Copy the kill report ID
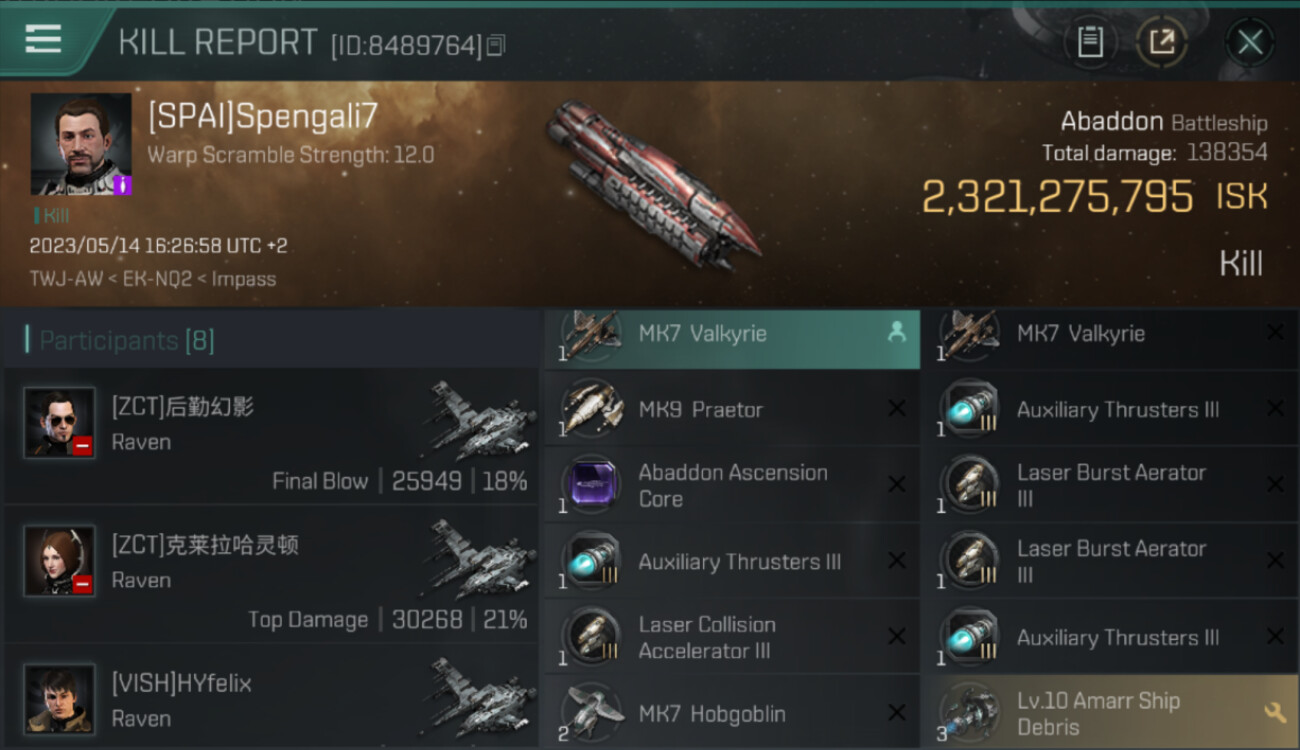Viewport: 1300px width, 750px height. coord(496,45)
